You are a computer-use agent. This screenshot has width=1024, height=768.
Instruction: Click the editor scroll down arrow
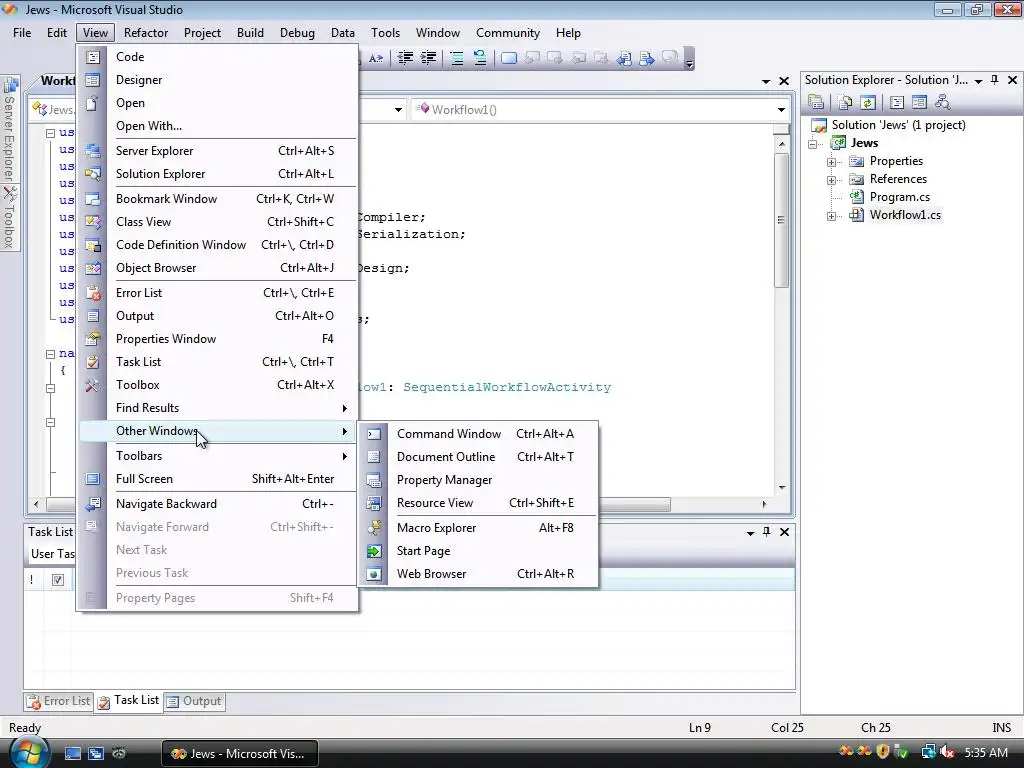click(781, 488)
